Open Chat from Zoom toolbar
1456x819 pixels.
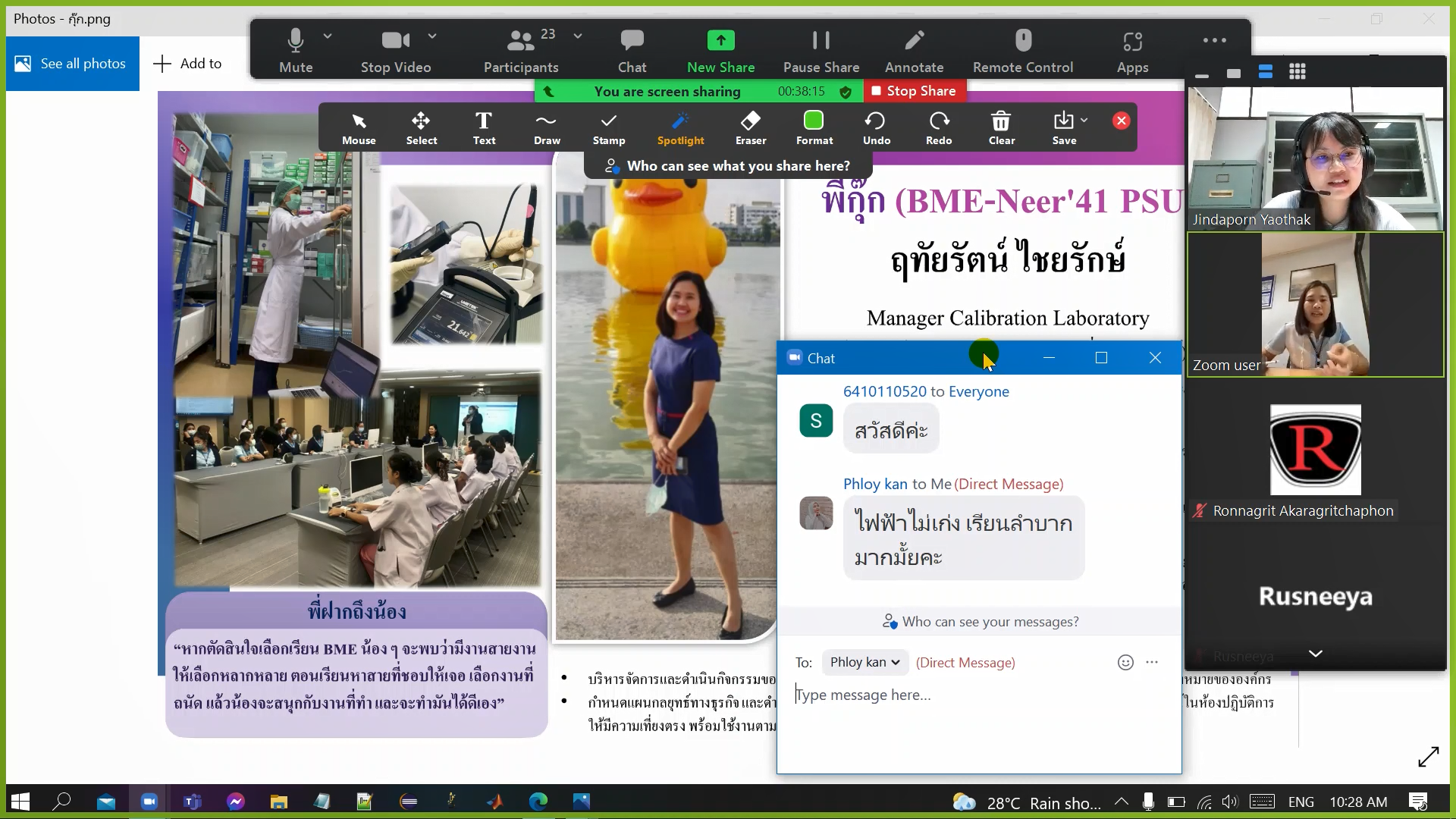[x=632, y=51]
